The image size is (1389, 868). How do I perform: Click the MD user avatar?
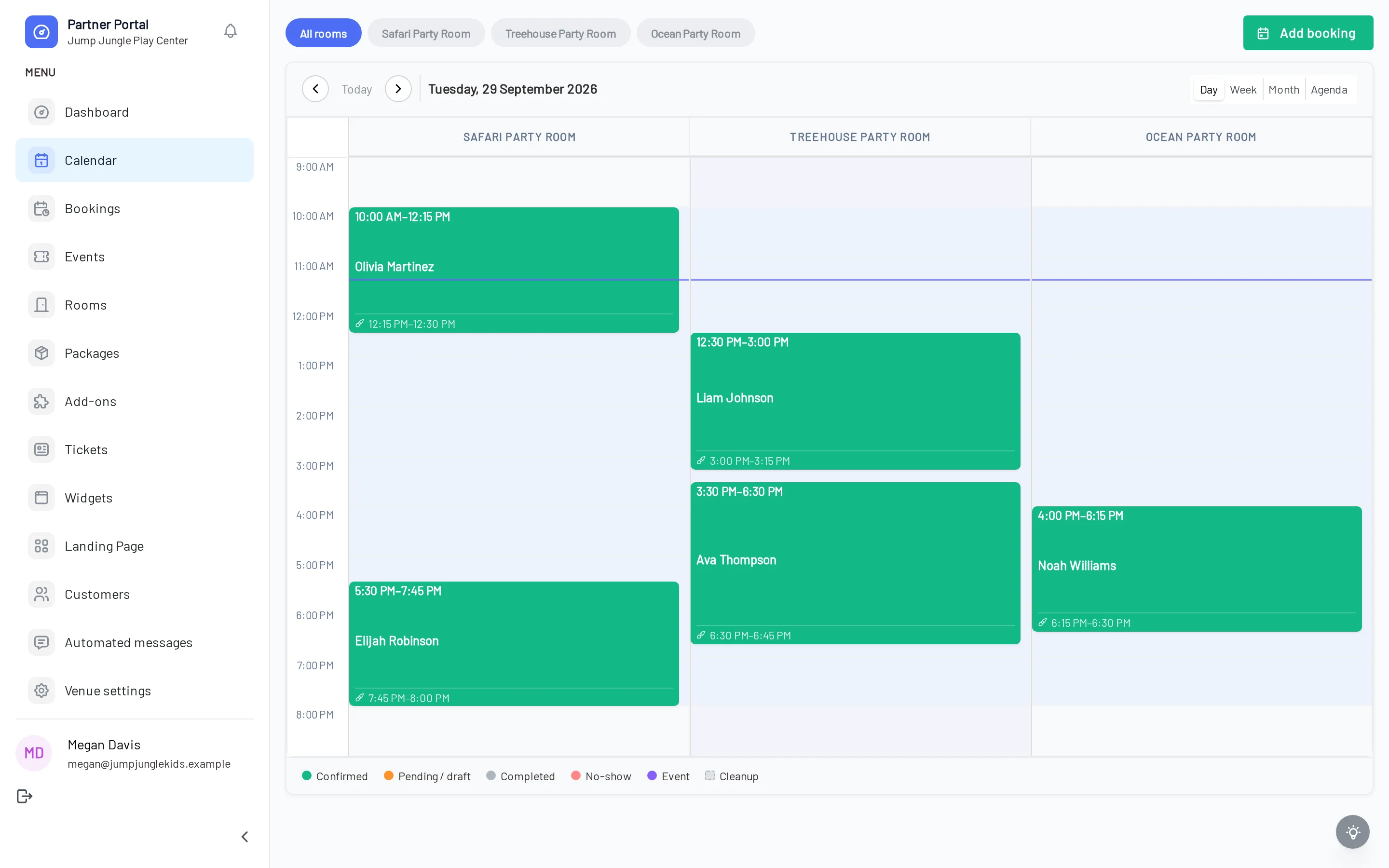pyautogui.click(x=34, y=753)
